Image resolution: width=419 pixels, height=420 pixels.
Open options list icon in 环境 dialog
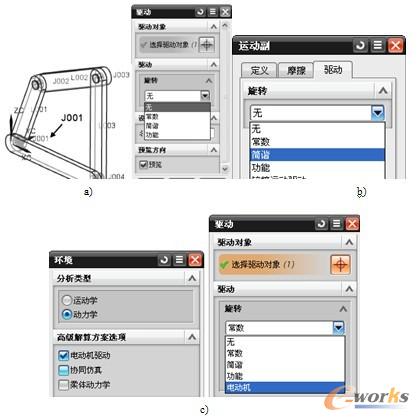(x=179, y=260)
